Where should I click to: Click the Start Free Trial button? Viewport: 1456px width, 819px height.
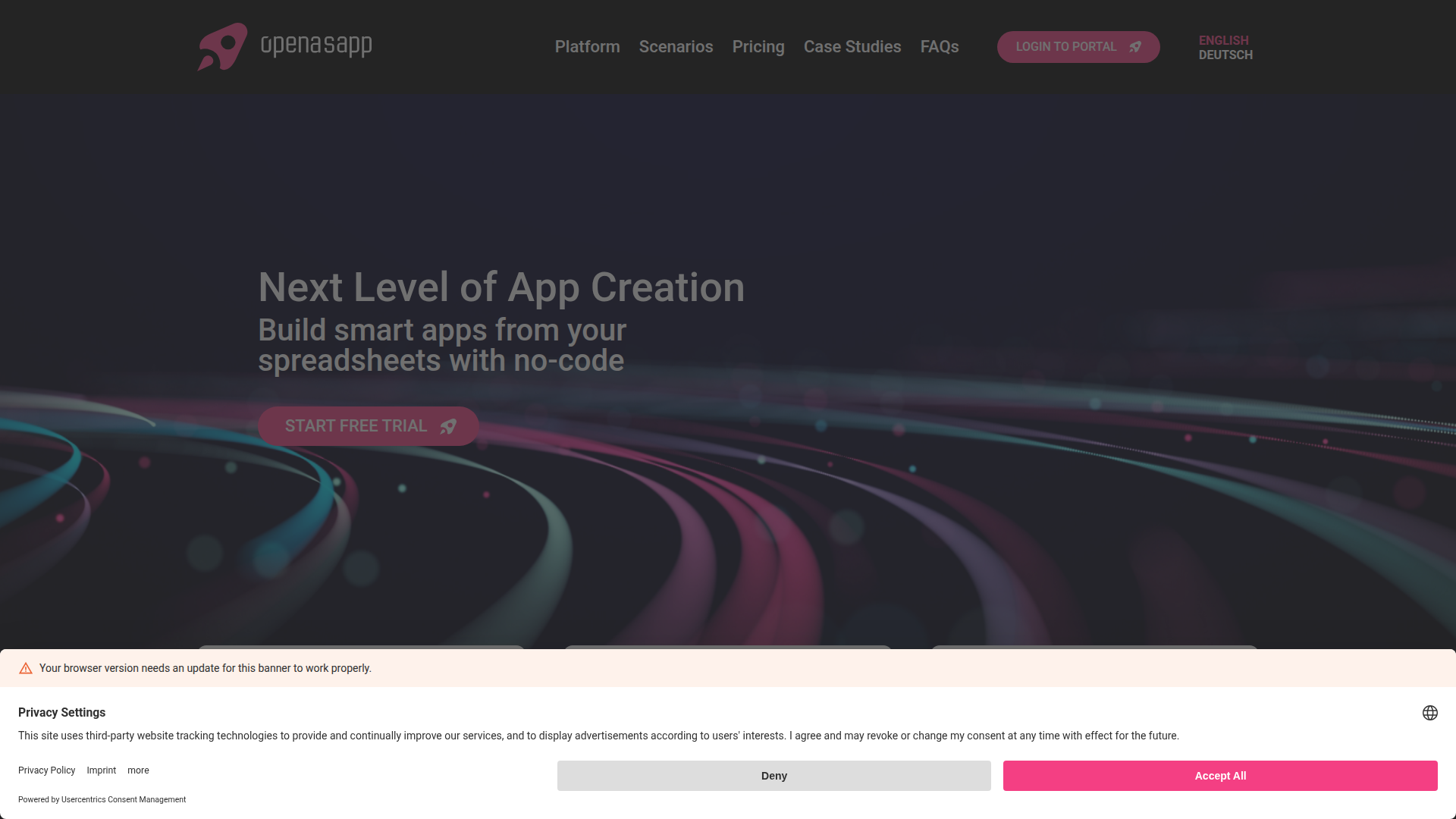coord(369,426)
